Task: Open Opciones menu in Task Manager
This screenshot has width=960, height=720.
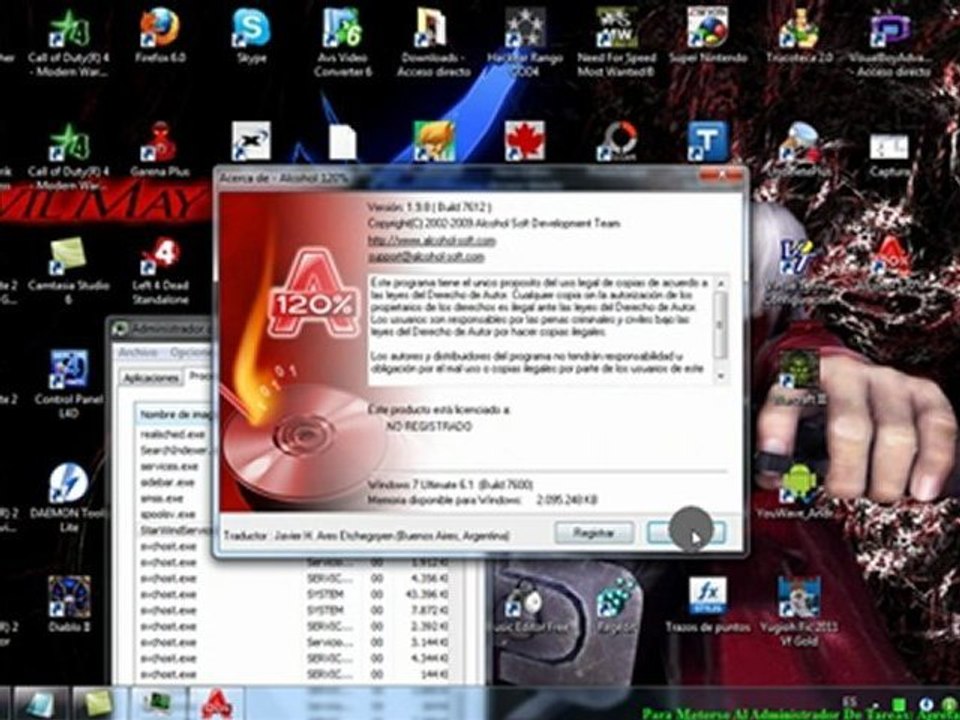Action: [190, 353]
